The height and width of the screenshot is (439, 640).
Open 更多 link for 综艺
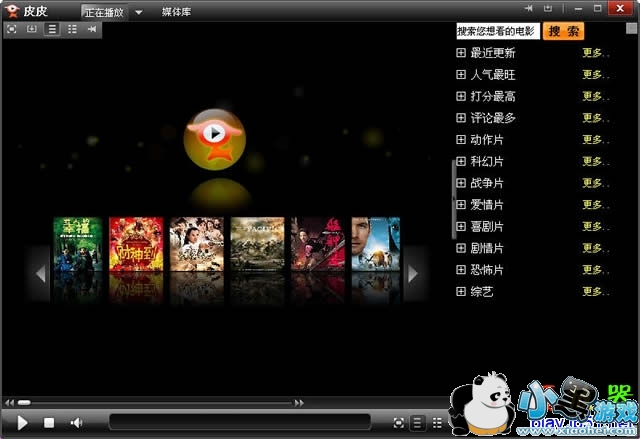click(x=595, y=291)
